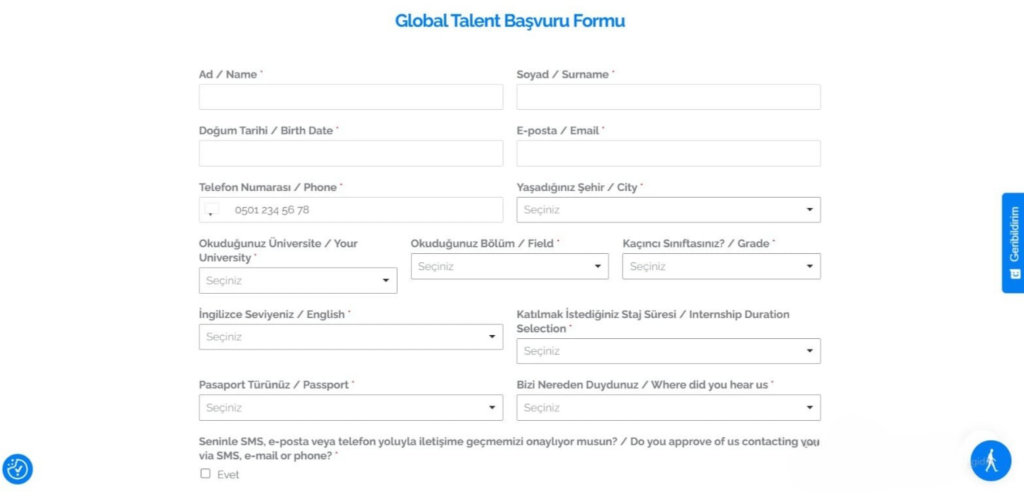This screenshot has height=492, width=1024.
Task: Expand the Where did you hear us dropdown
Action: [x=668, y=408]
